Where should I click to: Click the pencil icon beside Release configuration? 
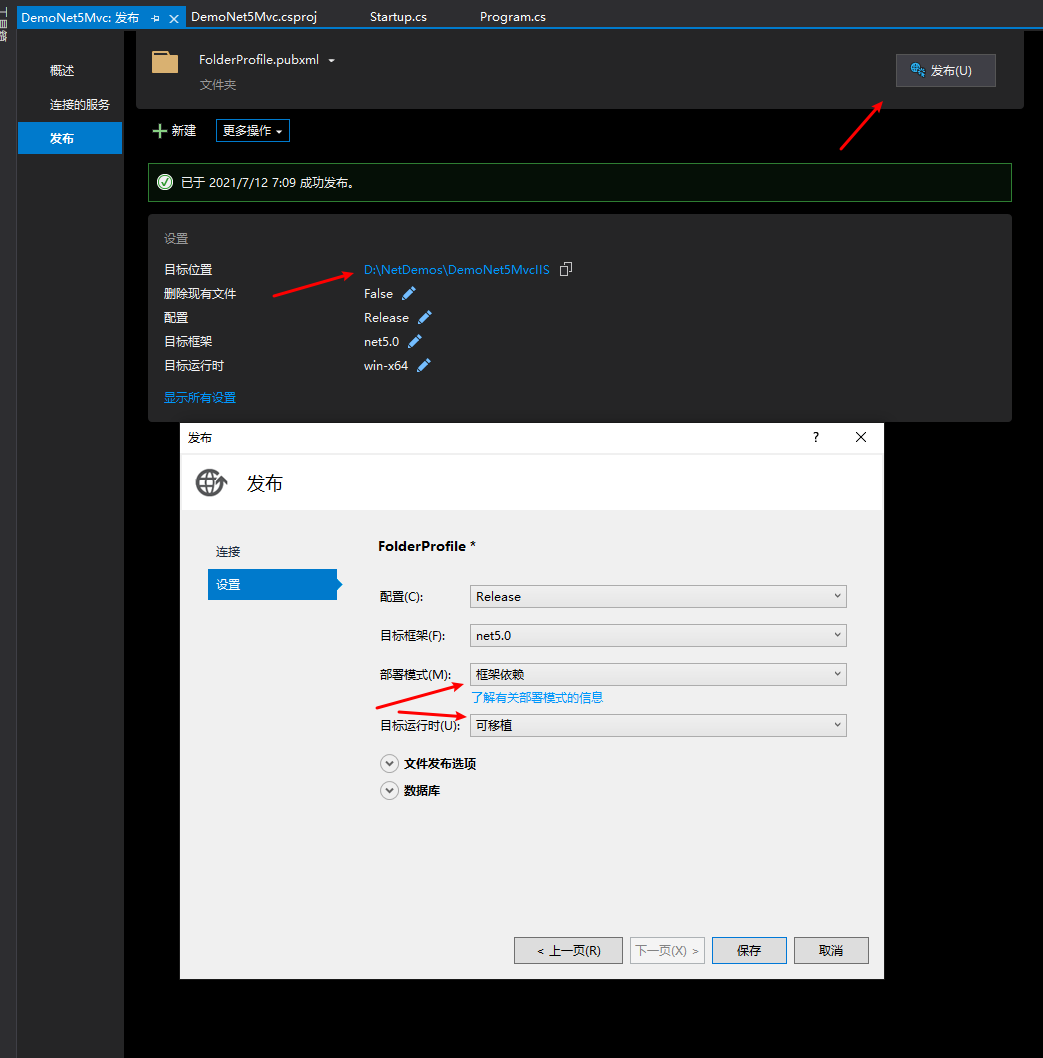pyautogui.click(x=423, y=317)
